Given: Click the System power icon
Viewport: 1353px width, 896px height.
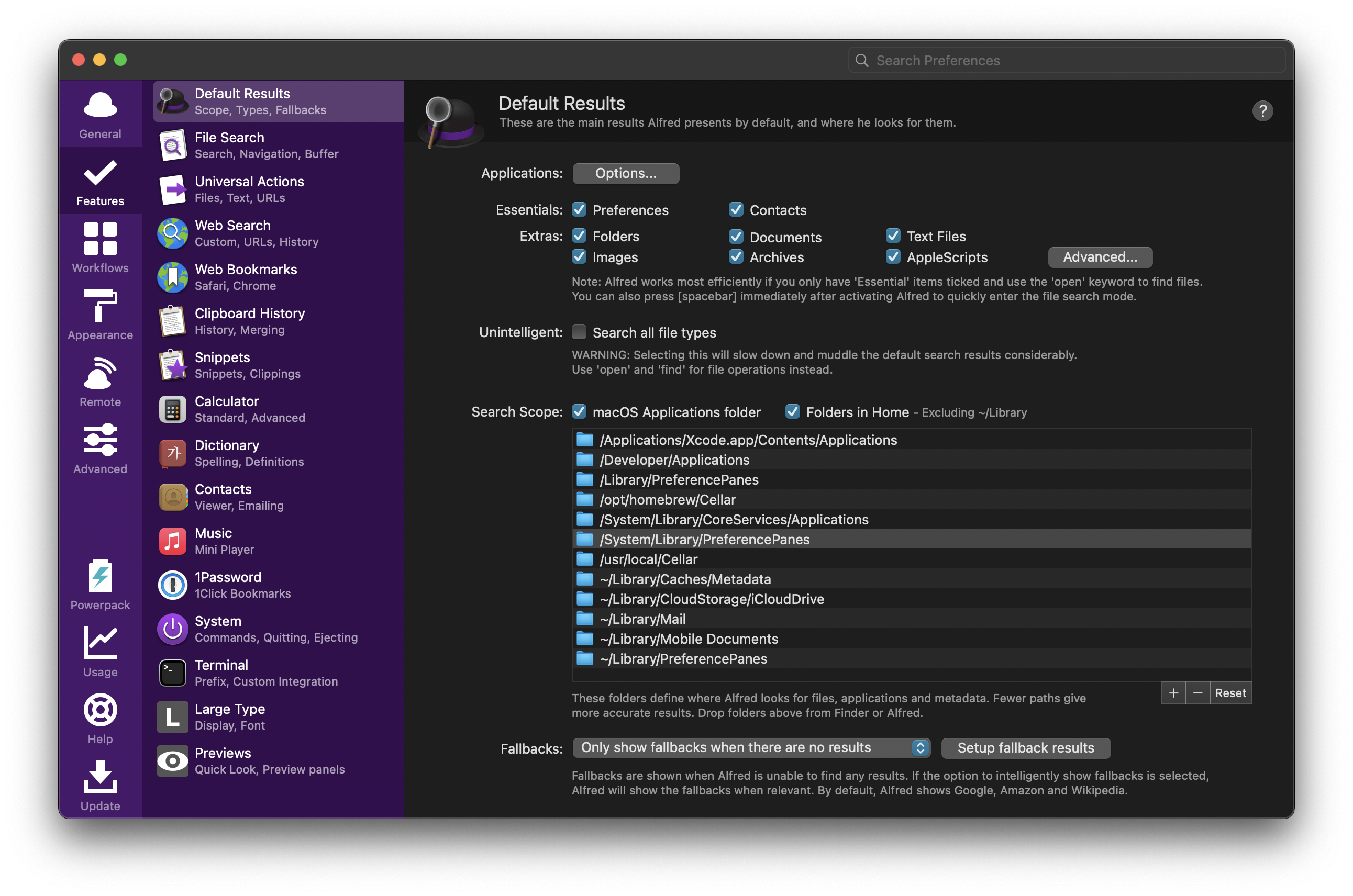Looking at the screenshot, I should click(173, 630).
